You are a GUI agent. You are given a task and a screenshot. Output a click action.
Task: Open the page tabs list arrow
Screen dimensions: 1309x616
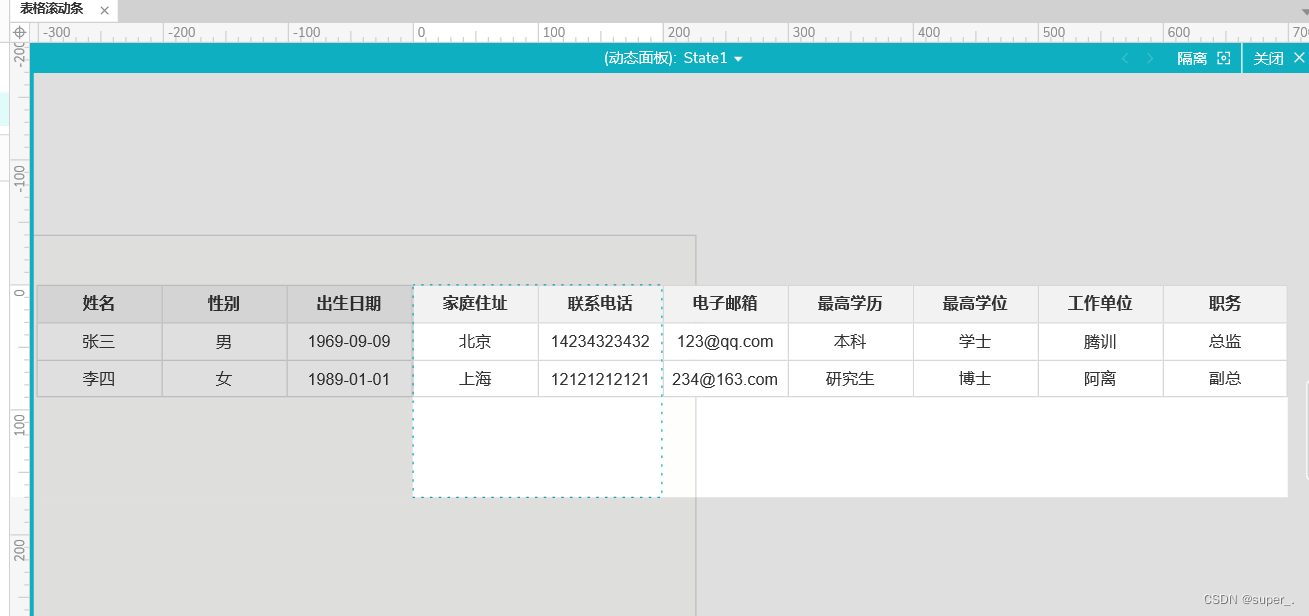tap(1303, 10)
